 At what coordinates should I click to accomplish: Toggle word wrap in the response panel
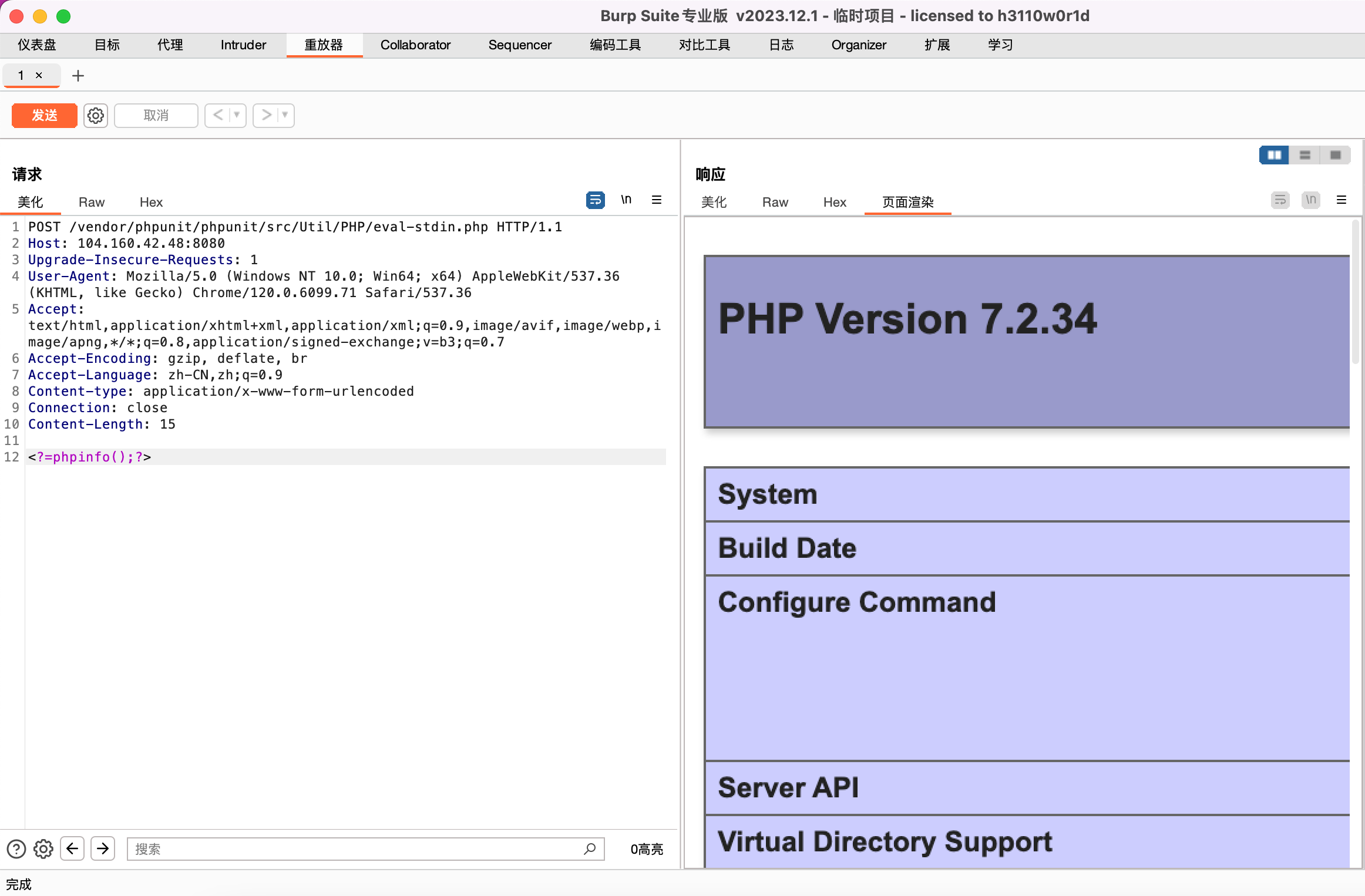tap(1280, 200)
